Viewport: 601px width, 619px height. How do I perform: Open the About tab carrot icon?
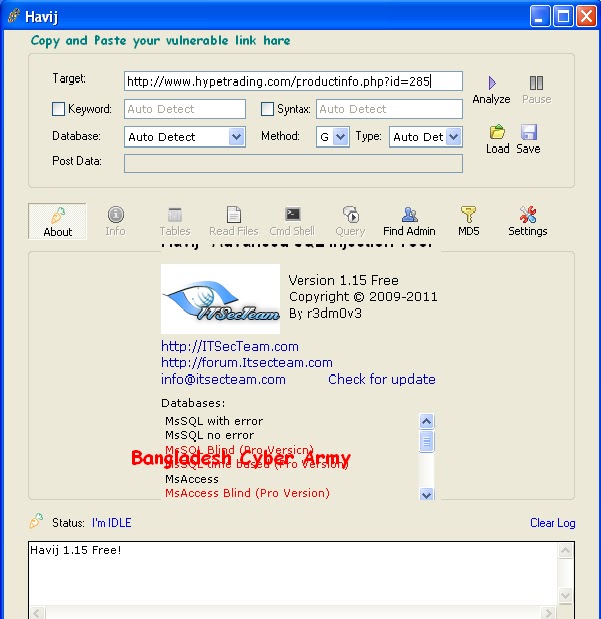pos(58,215)
